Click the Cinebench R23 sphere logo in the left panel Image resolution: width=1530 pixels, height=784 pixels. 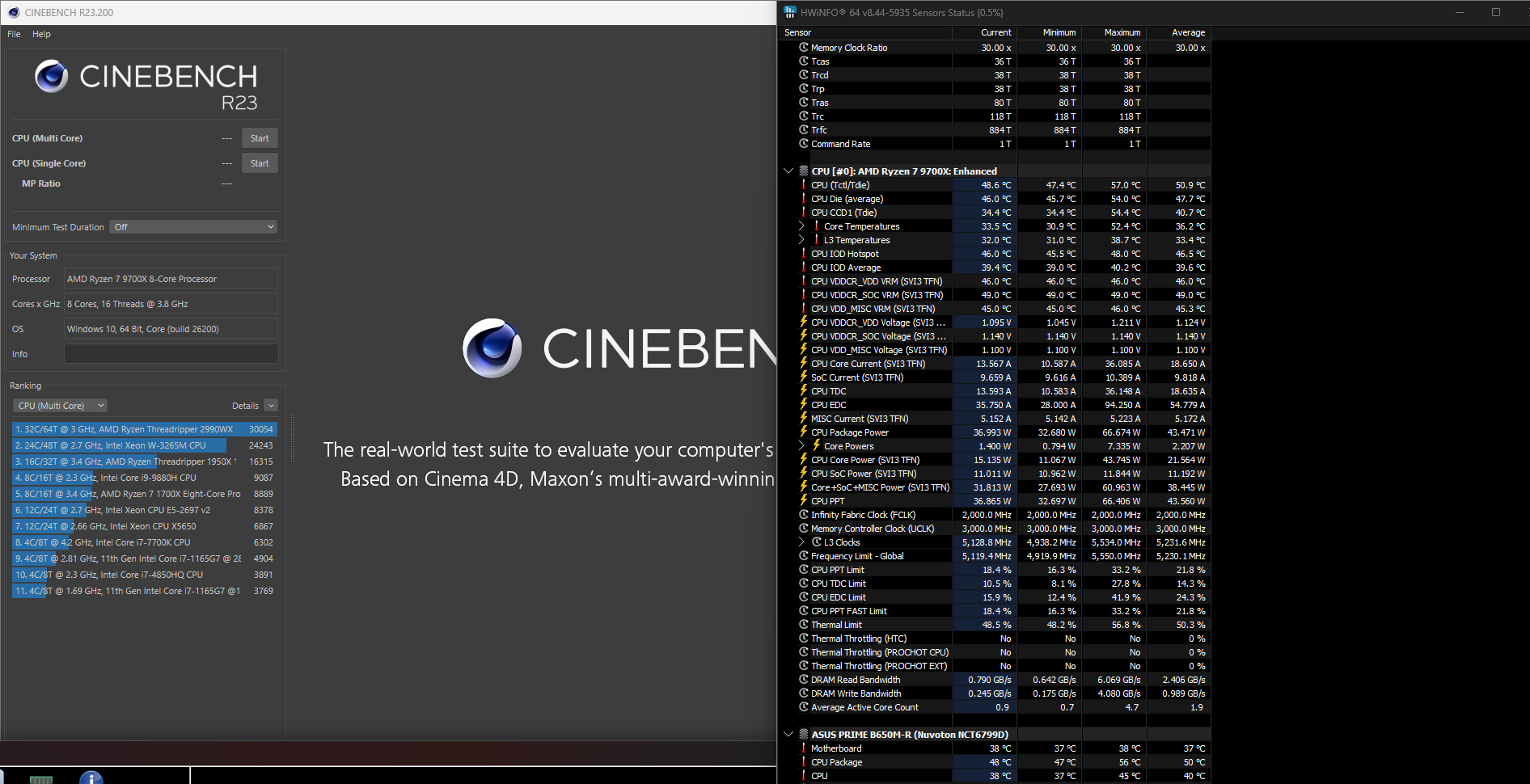pyautogui.click(x=51, y=76)
